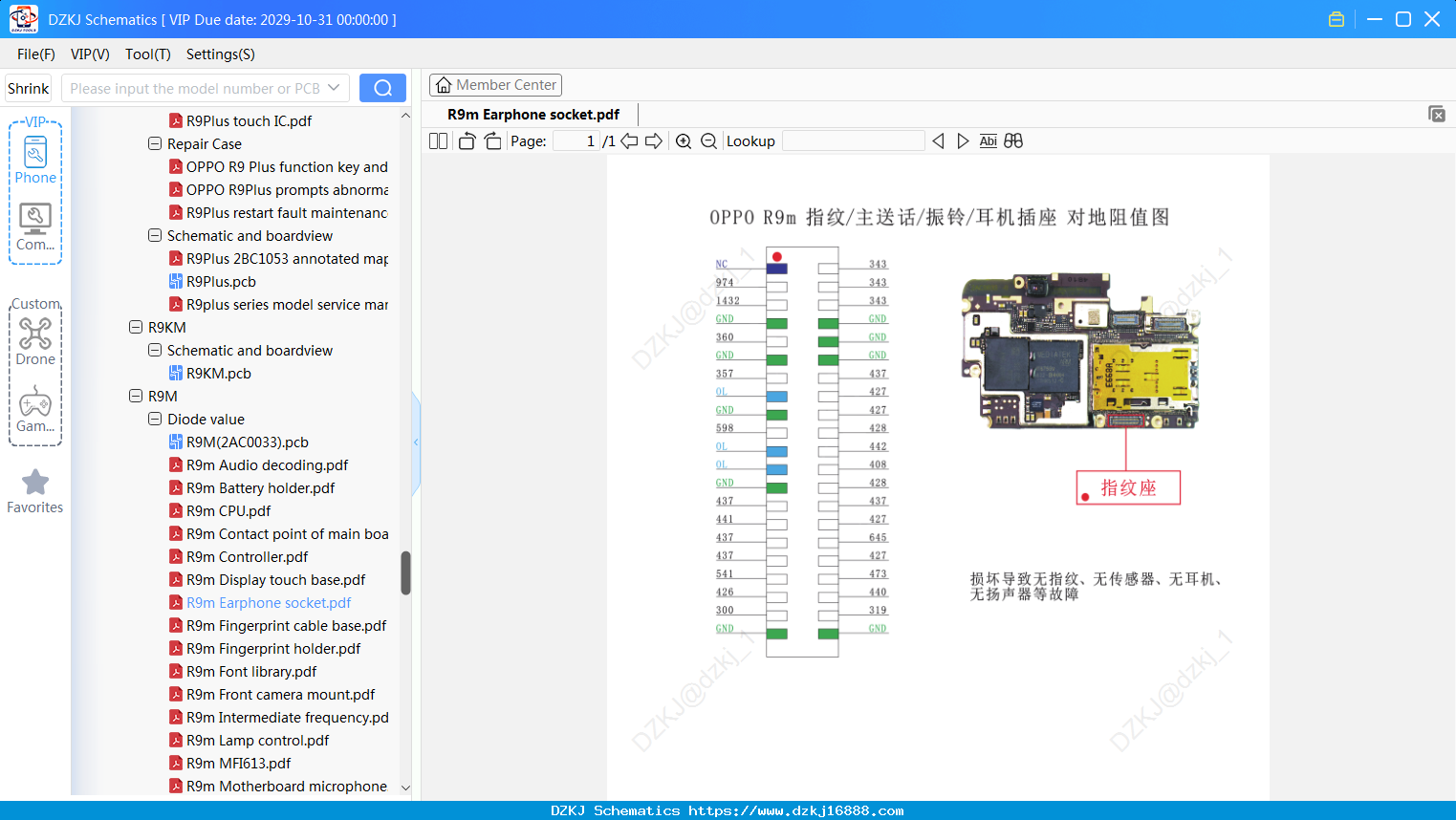The image size is (1456, 820).
Task: Collapse the Diode value folder
Action: (x=155, y=420)
